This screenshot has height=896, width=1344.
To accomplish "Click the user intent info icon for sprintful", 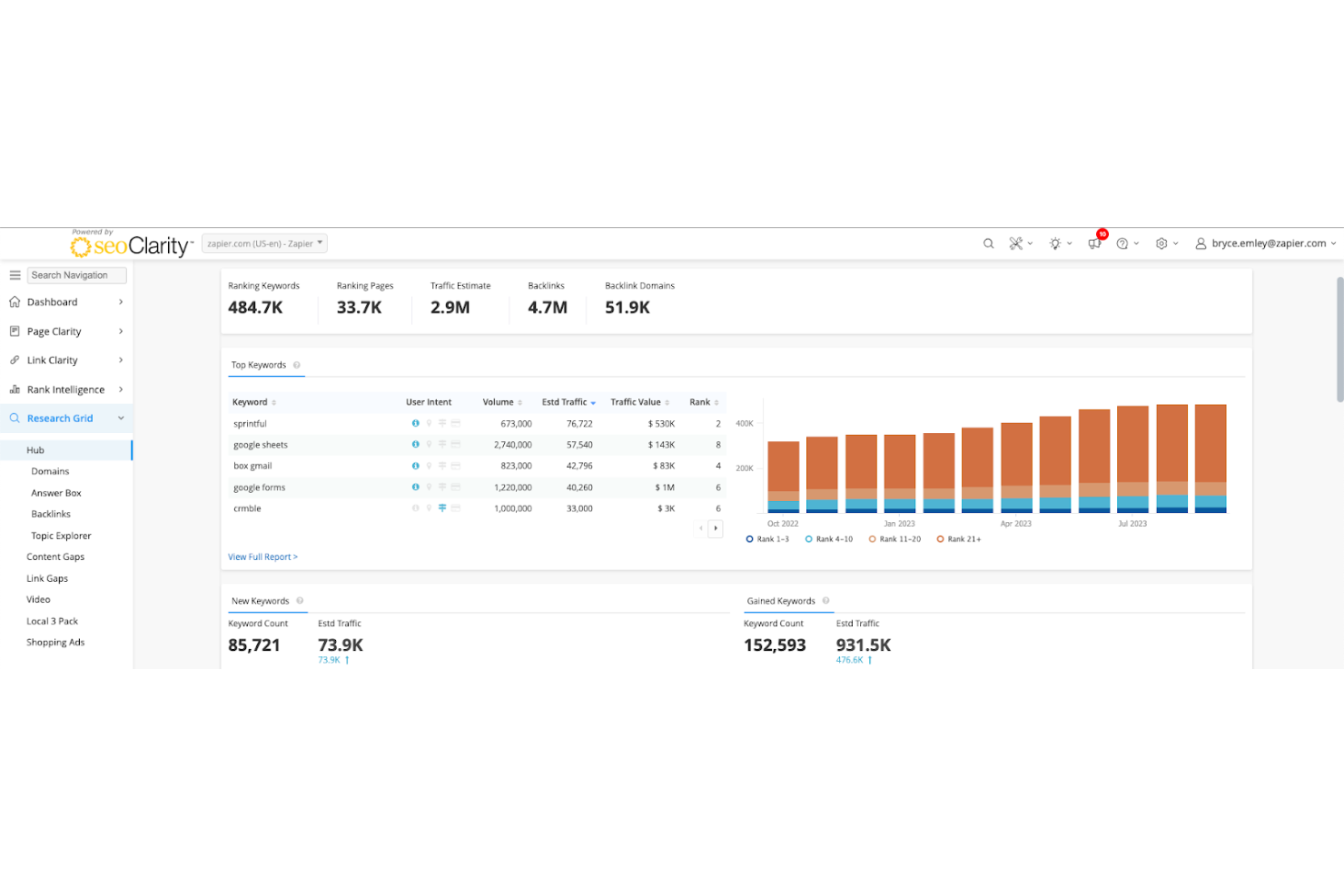I will pyautogui.click(x=415, y=423).
